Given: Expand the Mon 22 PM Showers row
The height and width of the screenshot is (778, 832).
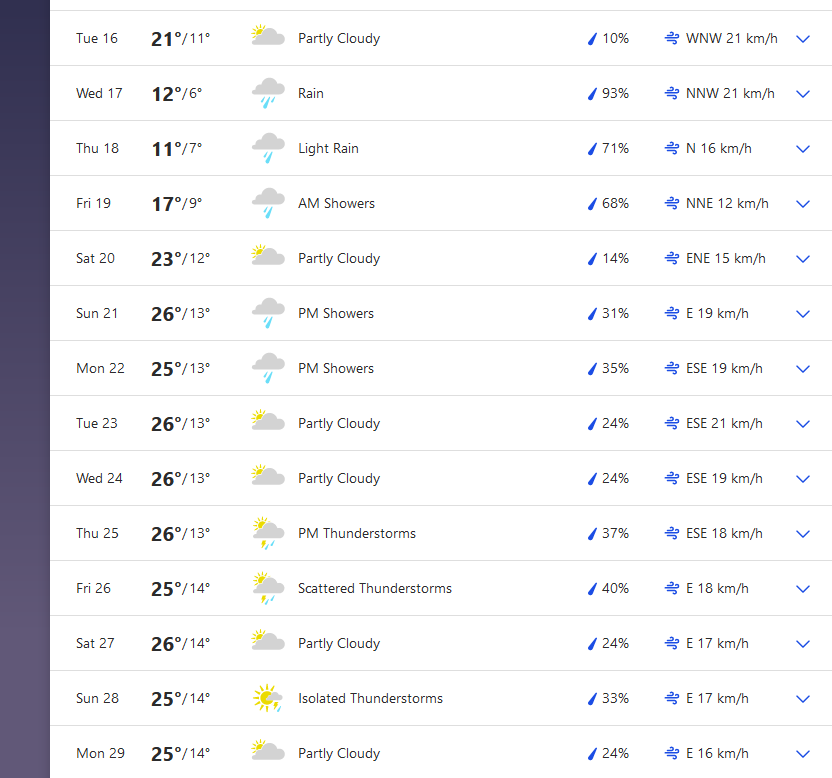Looking at the screenshot, I should tap(802, 369).
